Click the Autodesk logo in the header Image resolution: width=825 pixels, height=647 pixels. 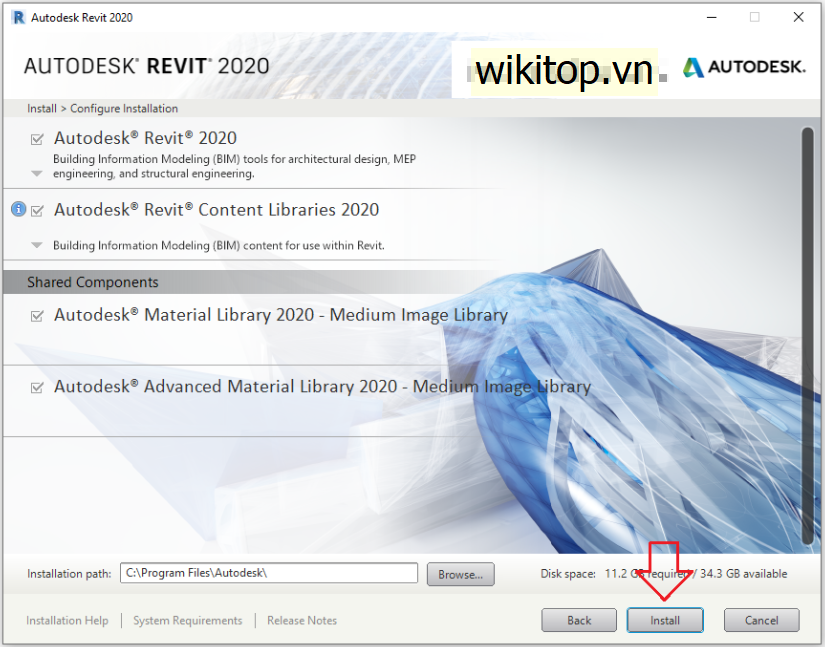744,67
